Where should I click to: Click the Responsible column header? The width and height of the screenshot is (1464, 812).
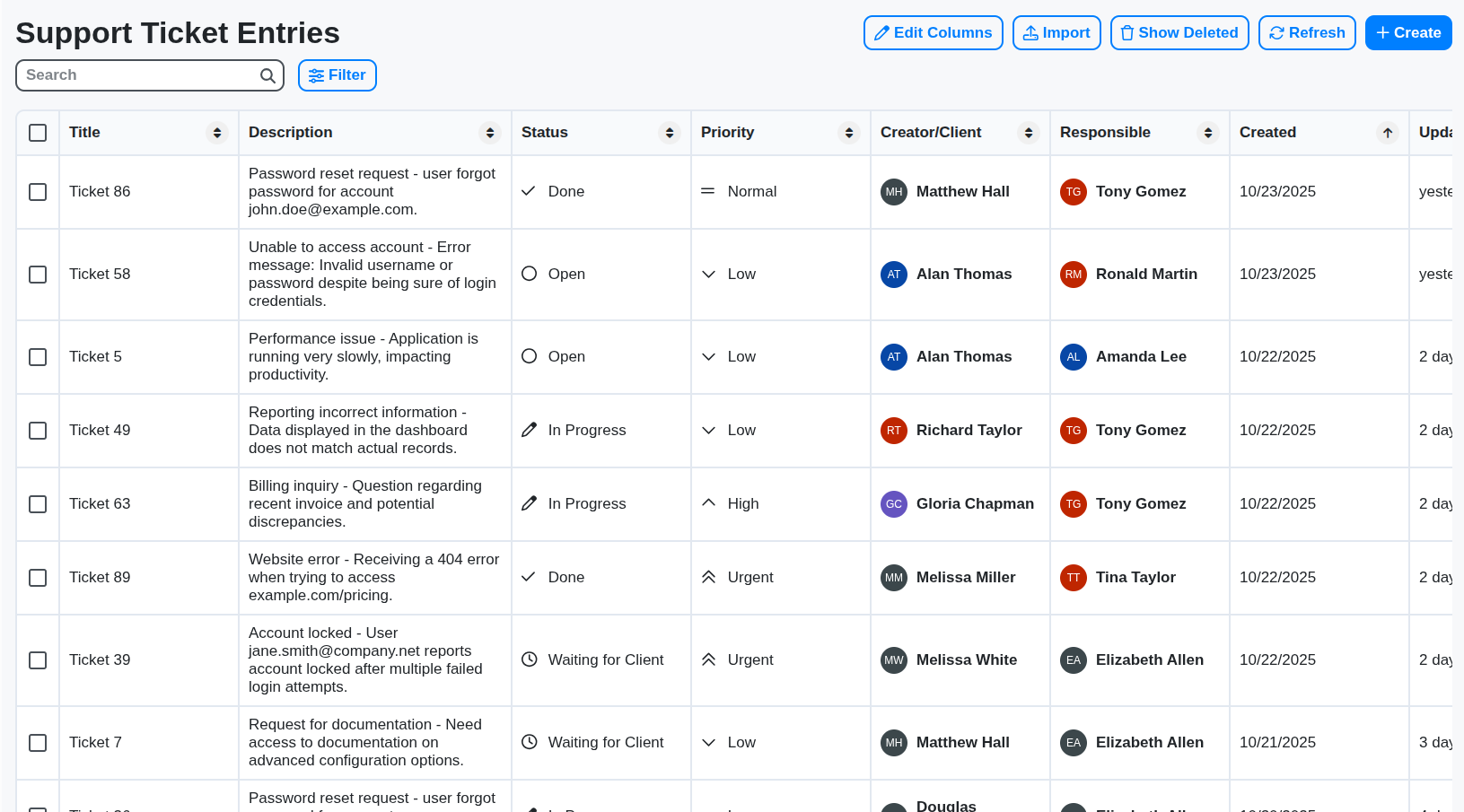pos(1105,132)
